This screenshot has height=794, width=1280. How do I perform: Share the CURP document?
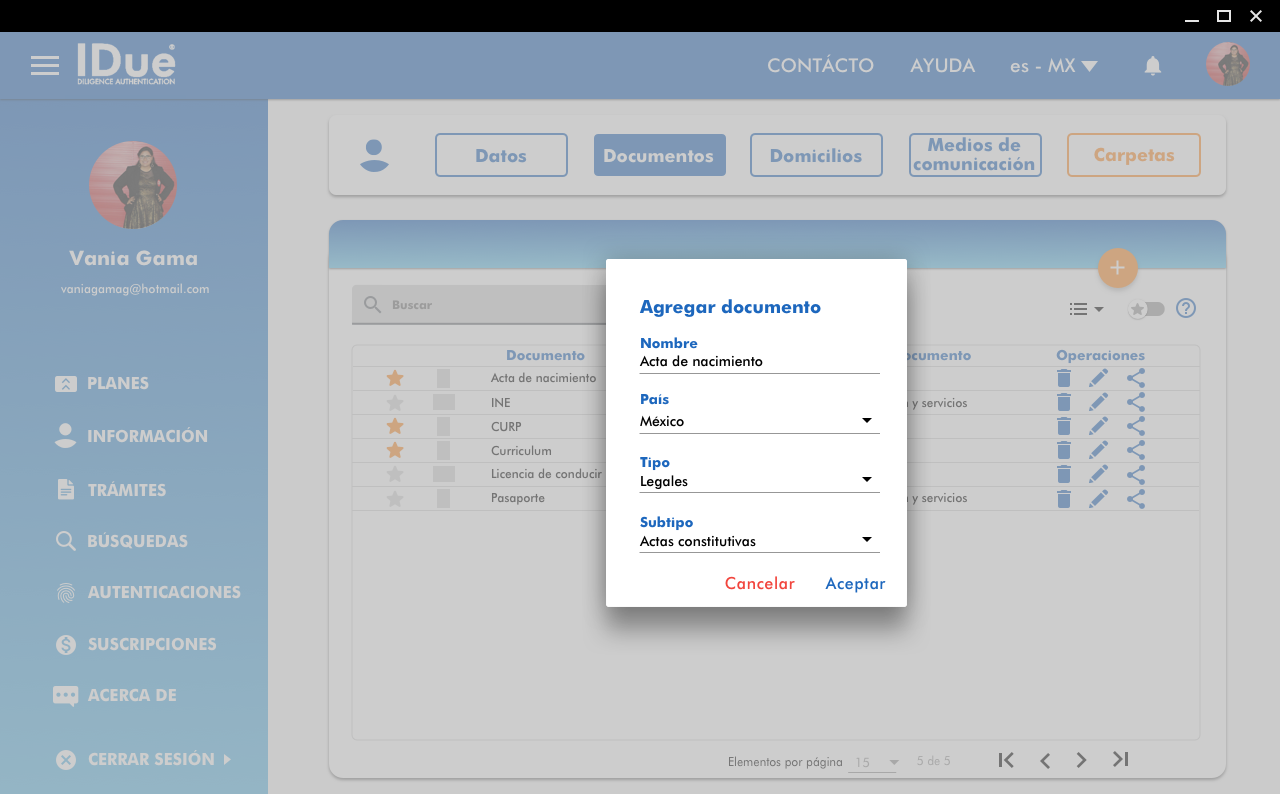coord(1136,426)
